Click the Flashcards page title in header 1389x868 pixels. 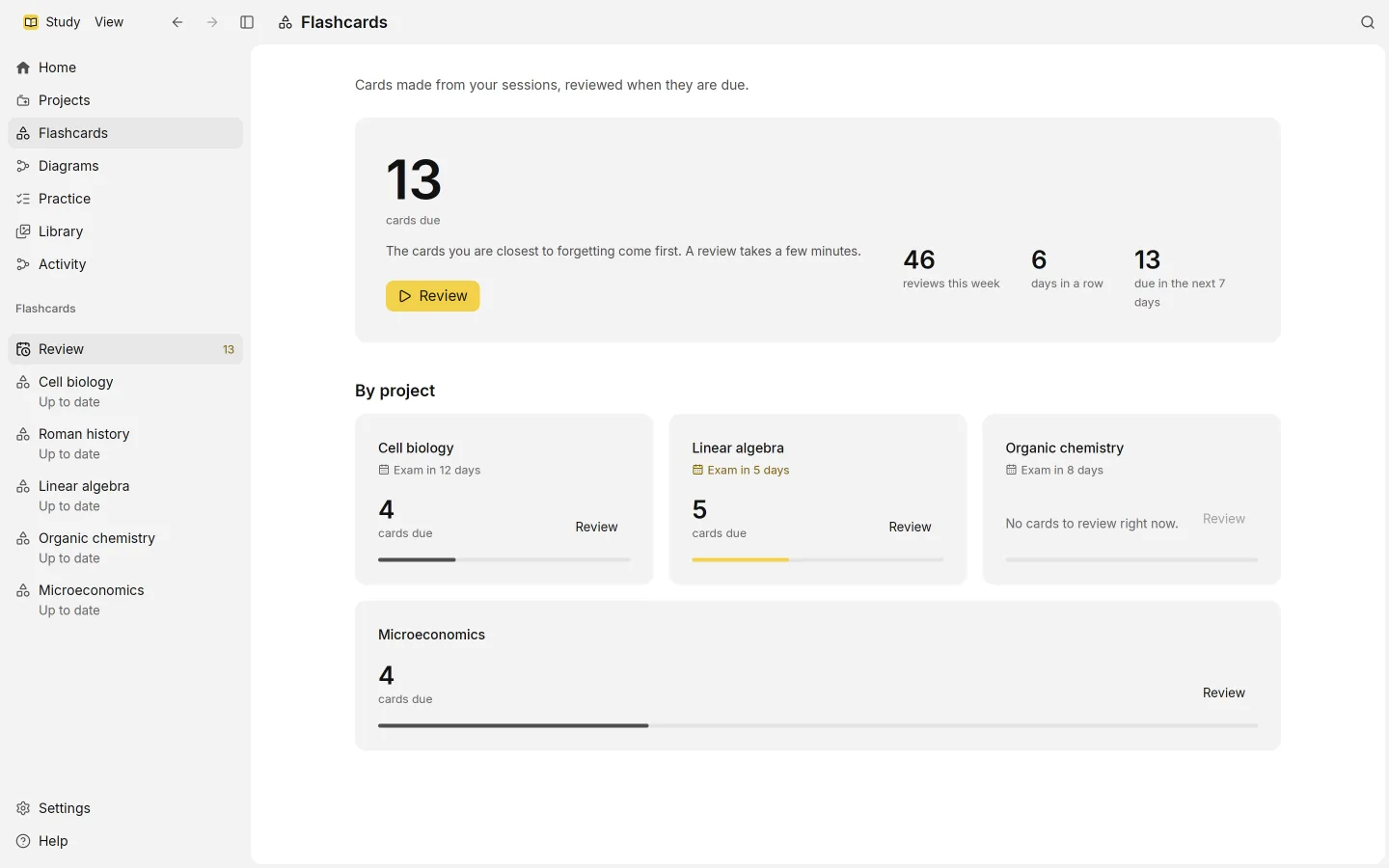344,22
